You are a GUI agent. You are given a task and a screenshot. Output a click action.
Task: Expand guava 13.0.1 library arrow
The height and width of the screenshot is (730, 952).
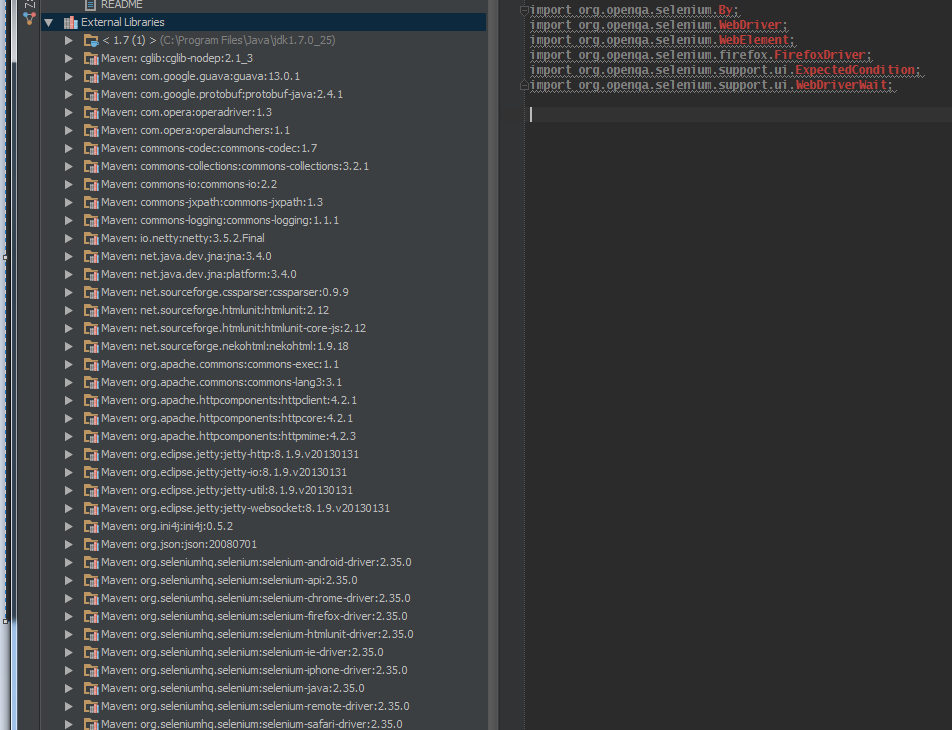pos(69,77)
